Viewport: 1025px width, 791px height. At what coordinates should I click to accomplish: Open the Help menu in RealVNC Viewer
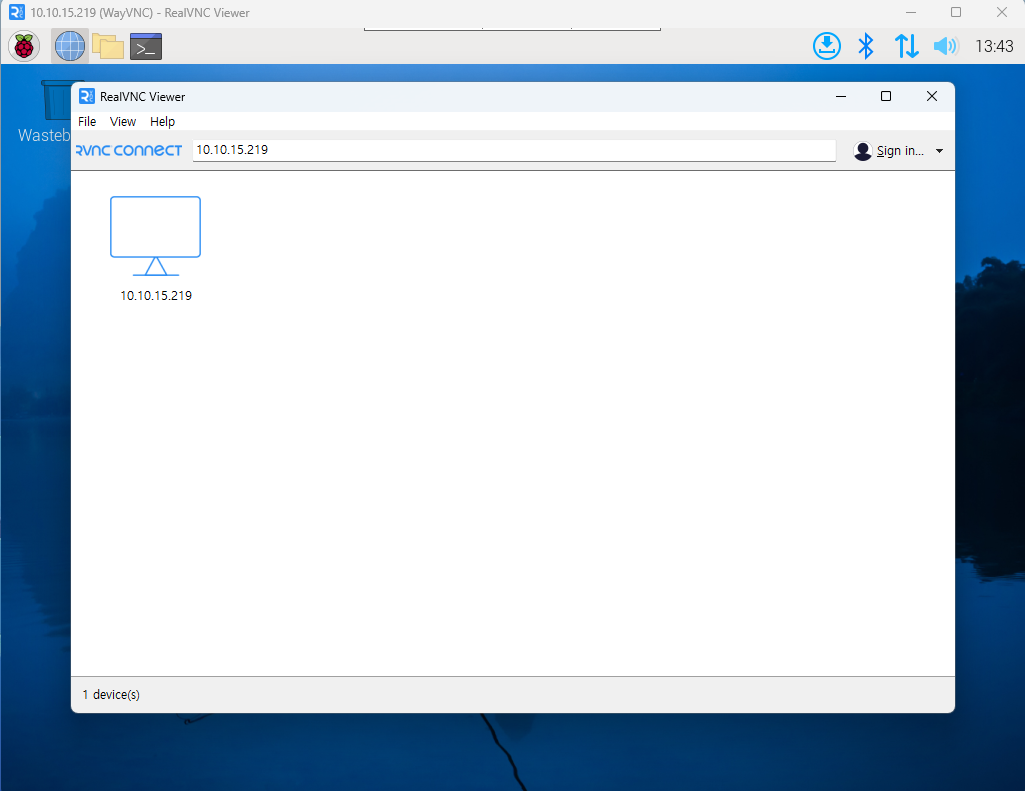tap(162, 122)
